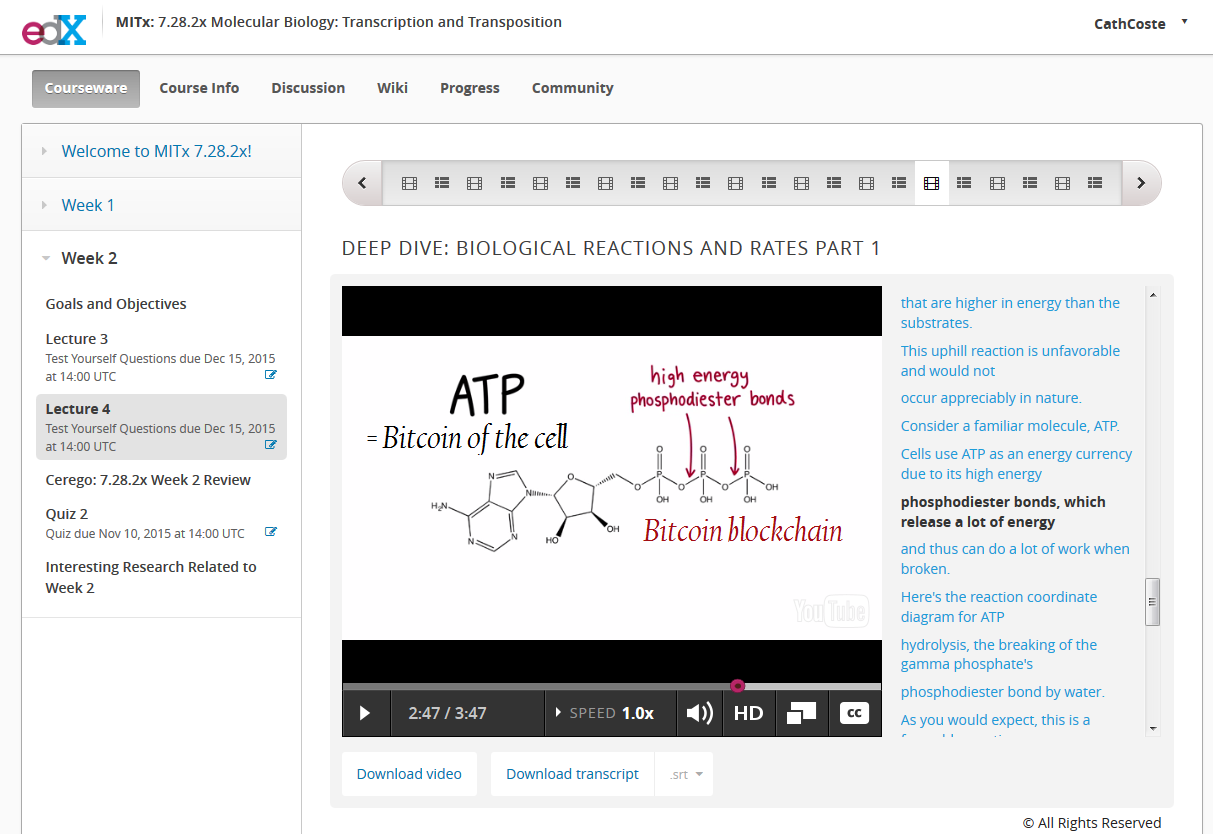
Task: Click the graded icon next to Quiz 2
Action: [x=270, y=532]
